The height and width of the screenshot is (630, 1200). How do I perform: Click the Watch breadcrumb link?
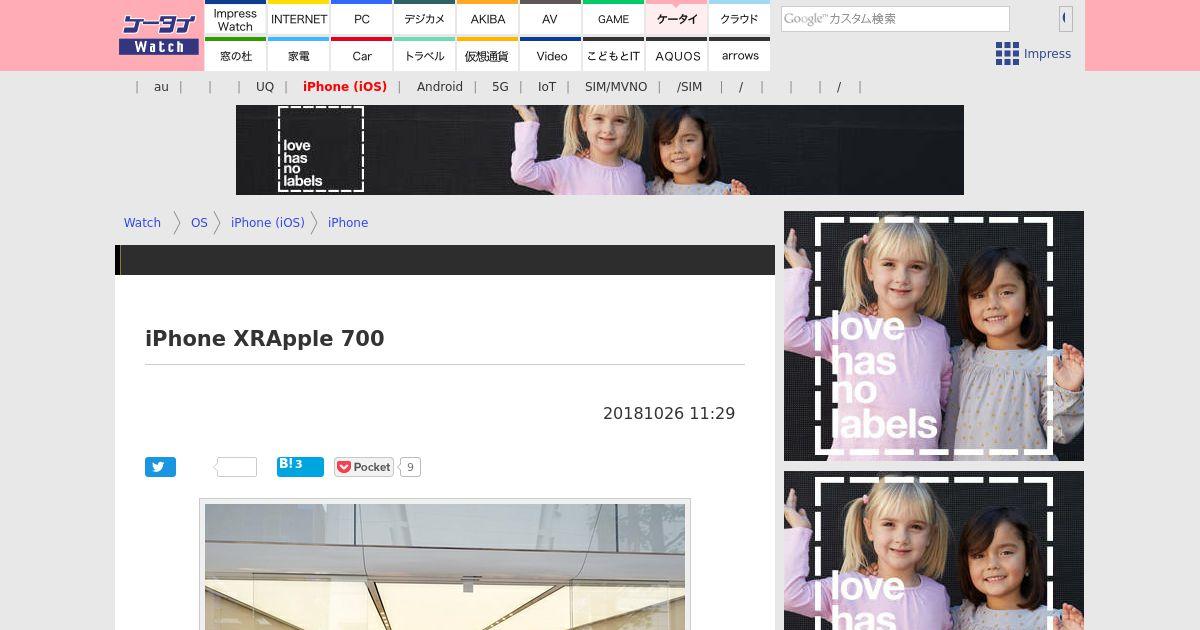tap(142, 223)
